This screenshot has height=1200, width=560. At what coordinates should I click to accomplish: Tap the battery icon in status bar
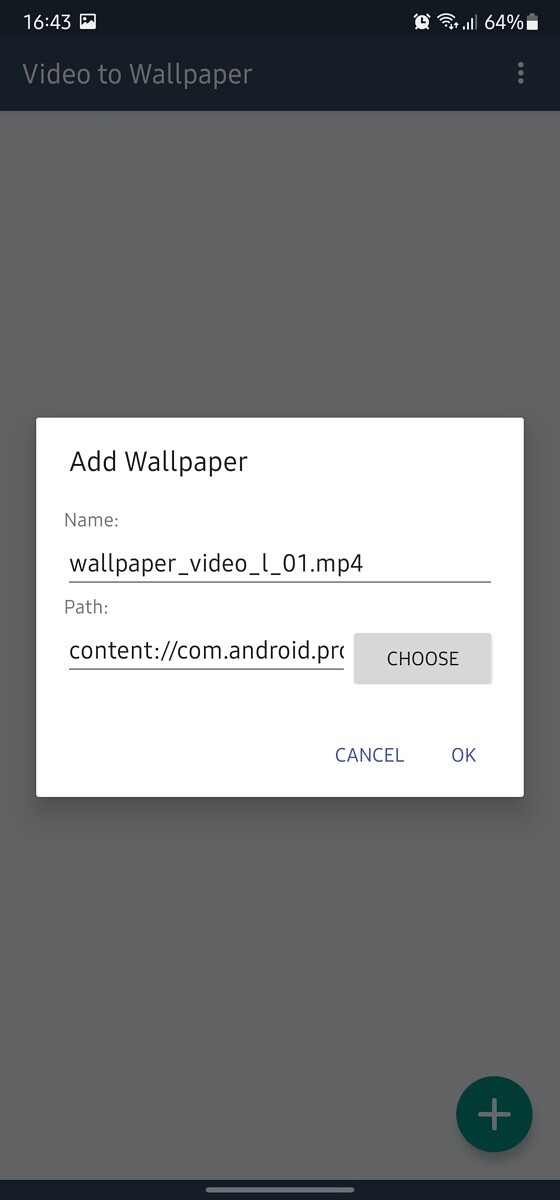532,21
